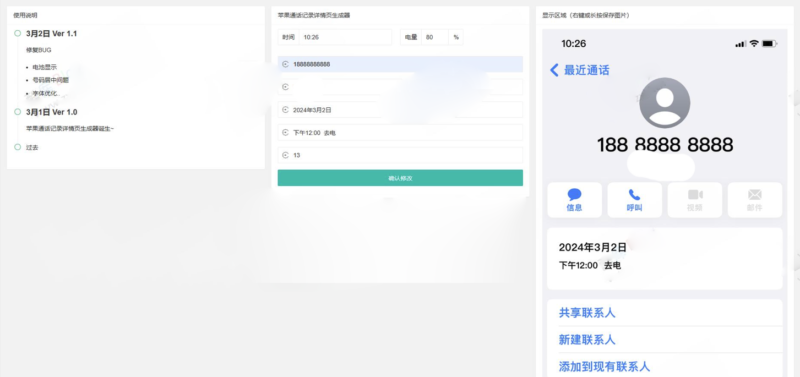
Task: Click the 电量 input showing 80
Action: tap(435, 37)
